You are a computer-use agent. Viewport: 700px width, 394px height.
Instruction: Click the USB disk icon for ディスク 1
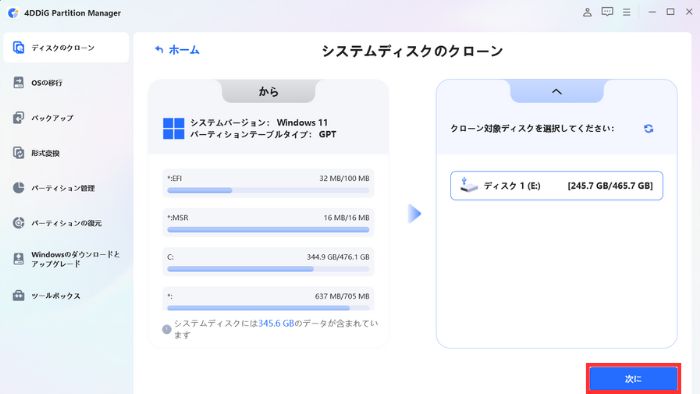click(468, 185)
